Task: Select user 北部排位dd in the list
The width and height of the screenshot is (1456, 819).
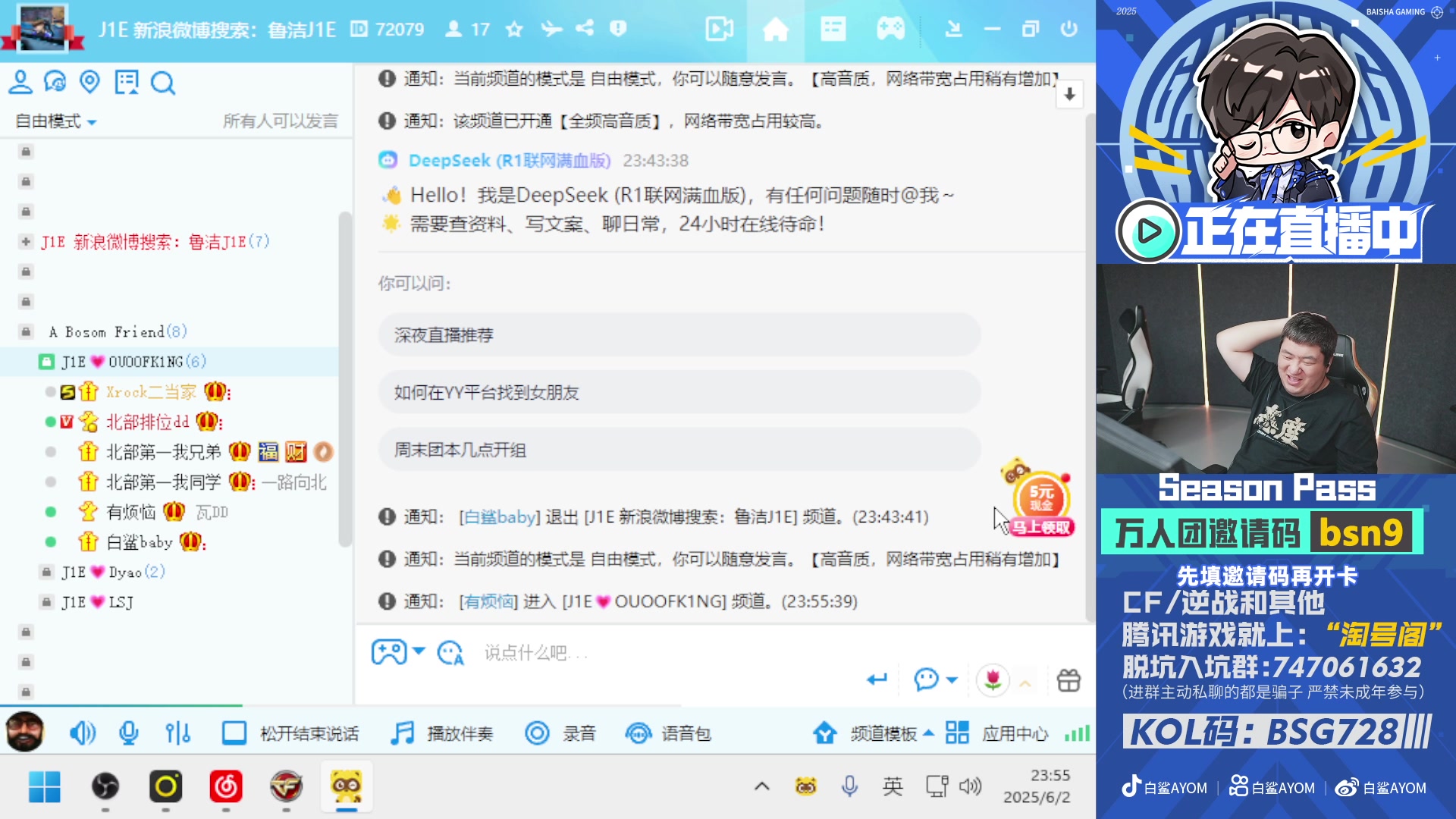Action: point(147,422)
